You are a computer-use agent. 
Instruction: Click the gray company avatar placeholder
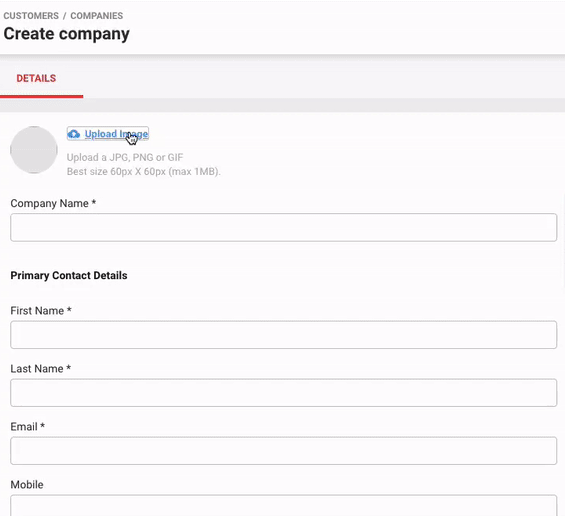34,150
